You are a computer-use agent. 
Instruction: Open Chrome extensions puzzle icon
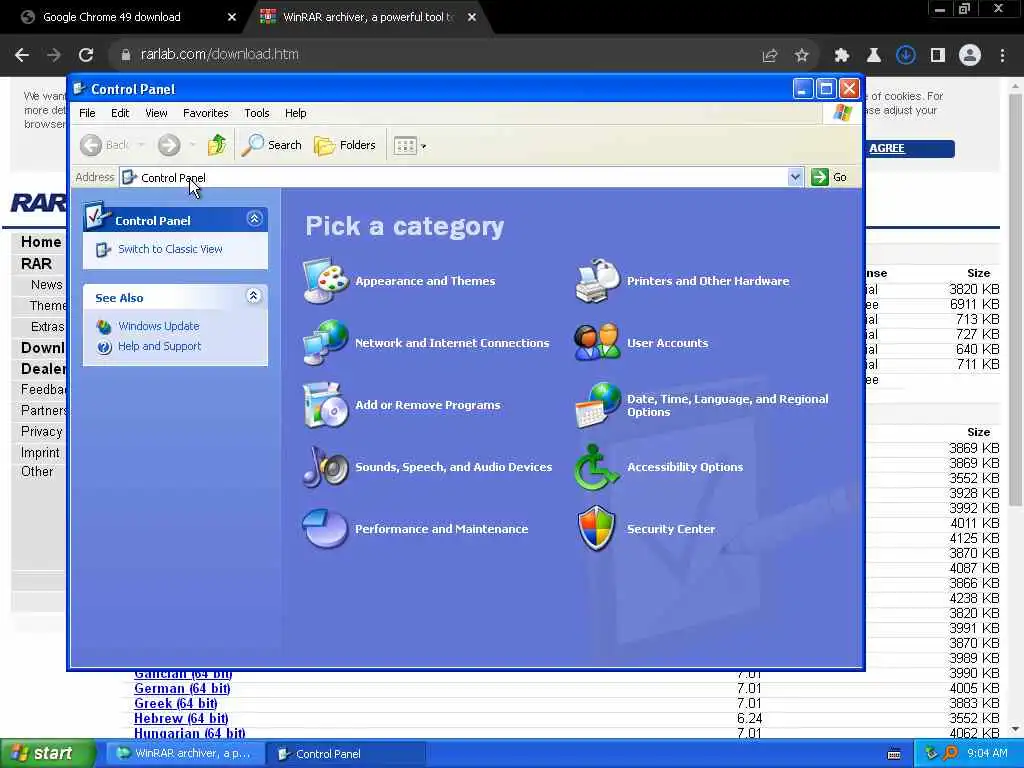841,56
